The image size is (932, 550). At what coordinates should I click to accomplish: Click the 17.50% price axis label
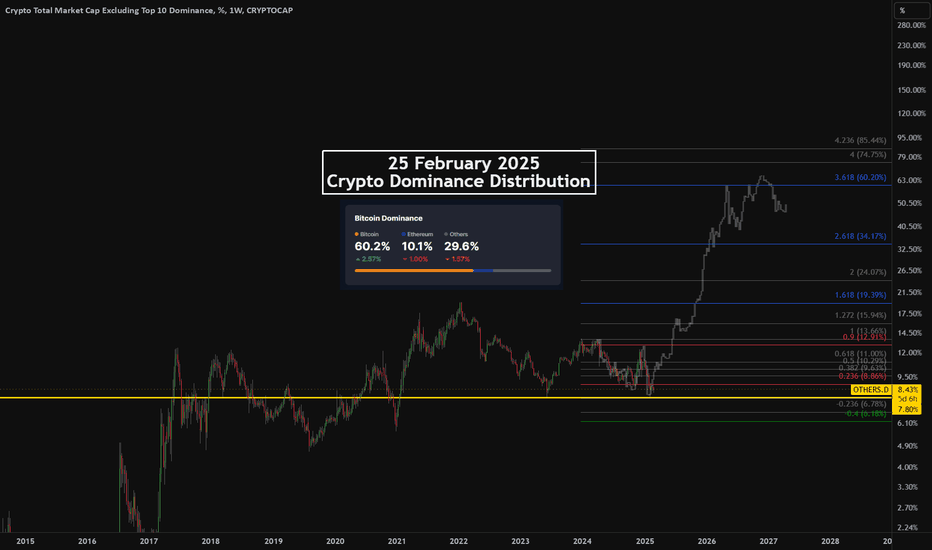909,314
